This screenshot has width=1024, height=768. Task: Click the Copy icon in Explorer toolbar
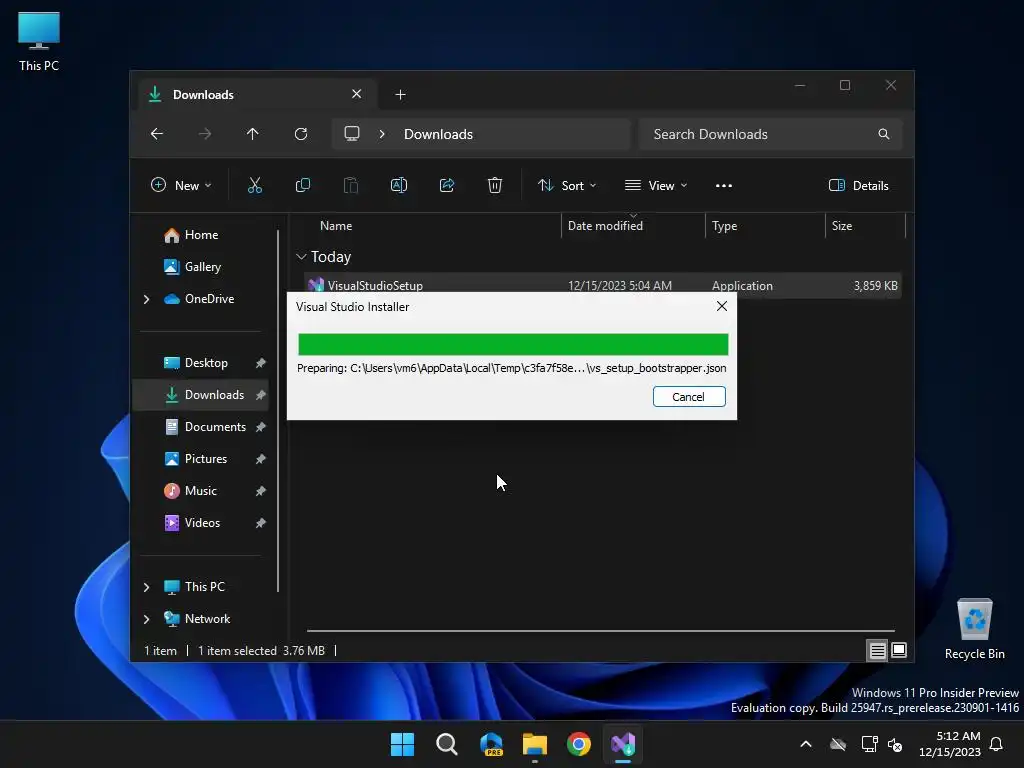[x=302, y=185]
